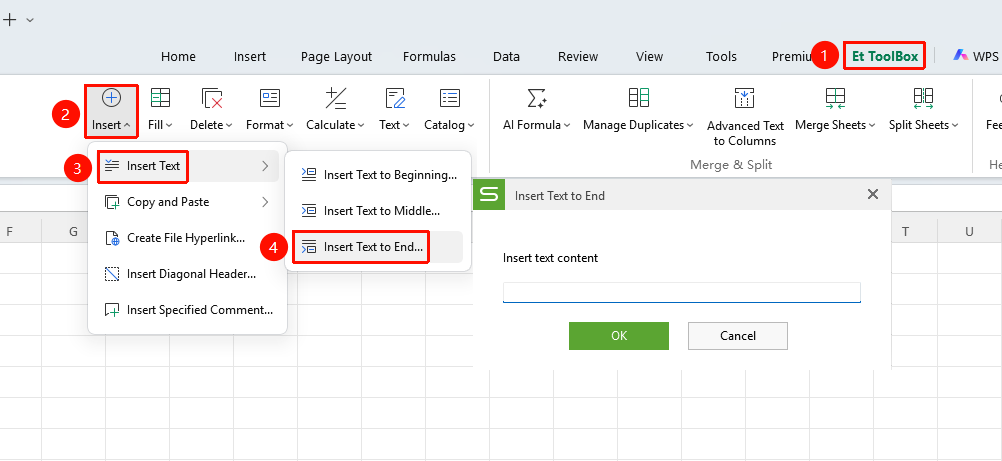The width and height of the screenshot is (1002, 461).
Task: Choose Insert Specified Comment menu item
Action: [x=187, y=310]
